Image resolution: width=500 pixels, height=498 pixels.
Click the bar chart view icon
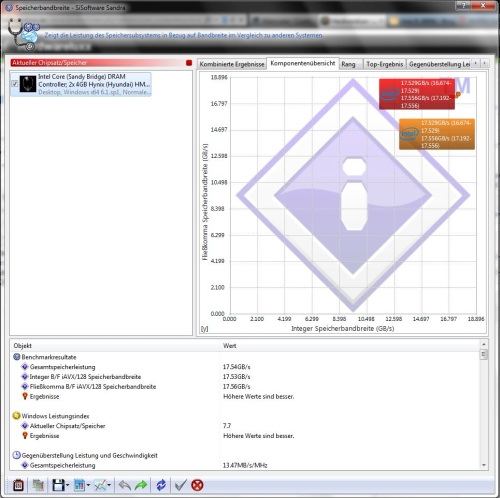tap(79, 485)
